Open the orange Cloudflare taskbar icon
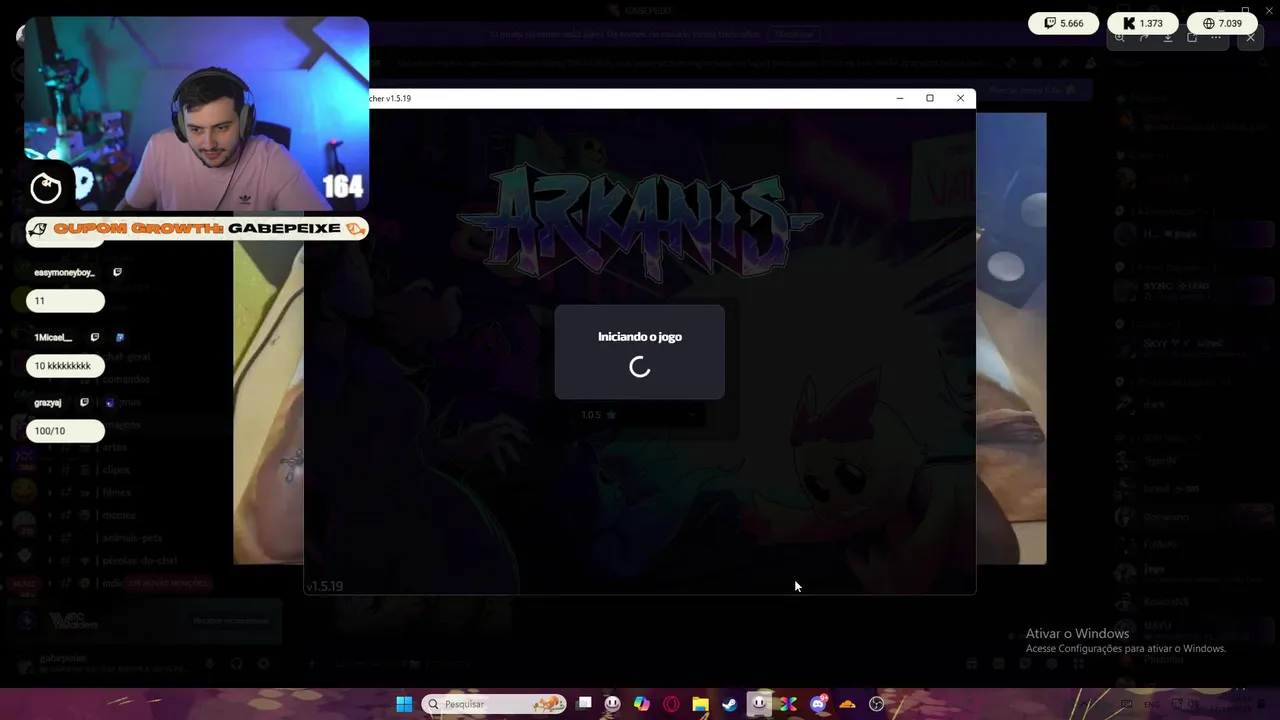This screenshot has height=720, width=1280. click(848, 704)
